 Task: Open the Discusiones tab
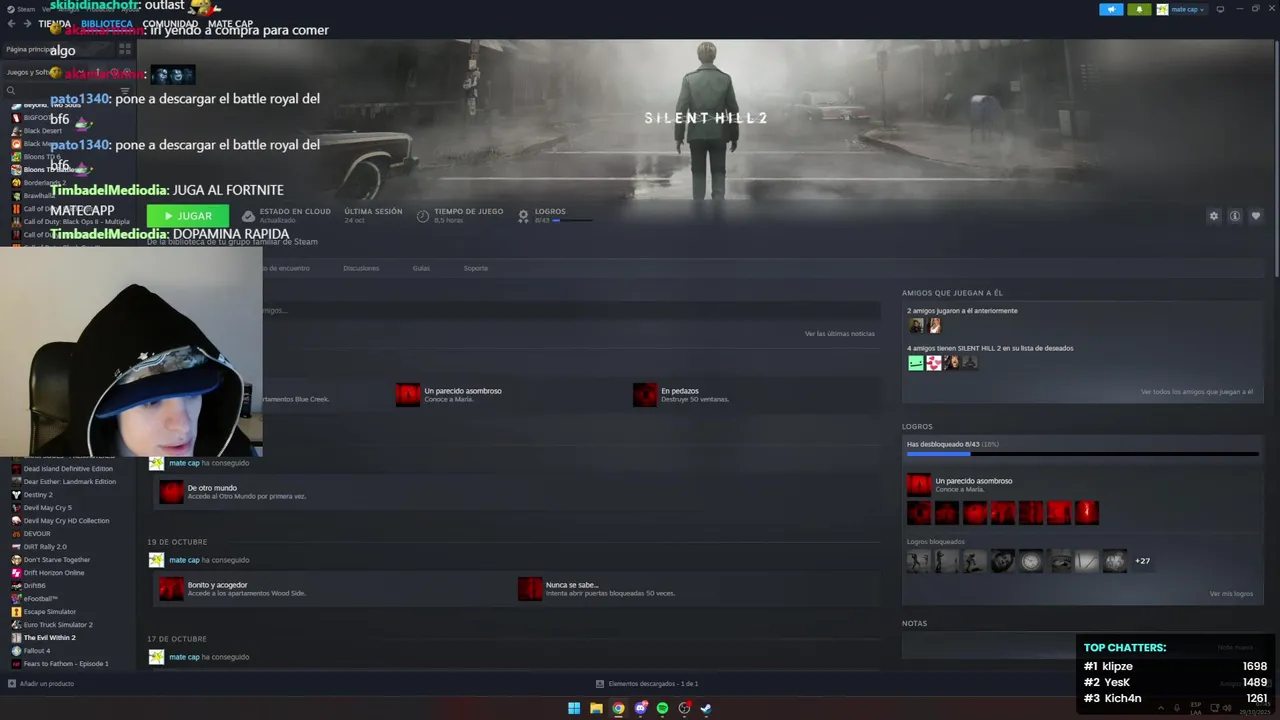click(x=361, y=268)
